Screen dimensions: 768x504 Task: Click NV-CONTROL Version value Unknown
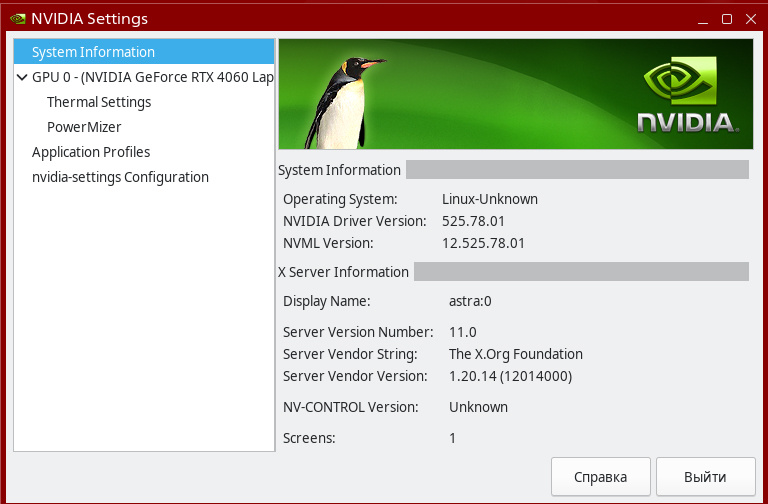(x=479, y=407)
